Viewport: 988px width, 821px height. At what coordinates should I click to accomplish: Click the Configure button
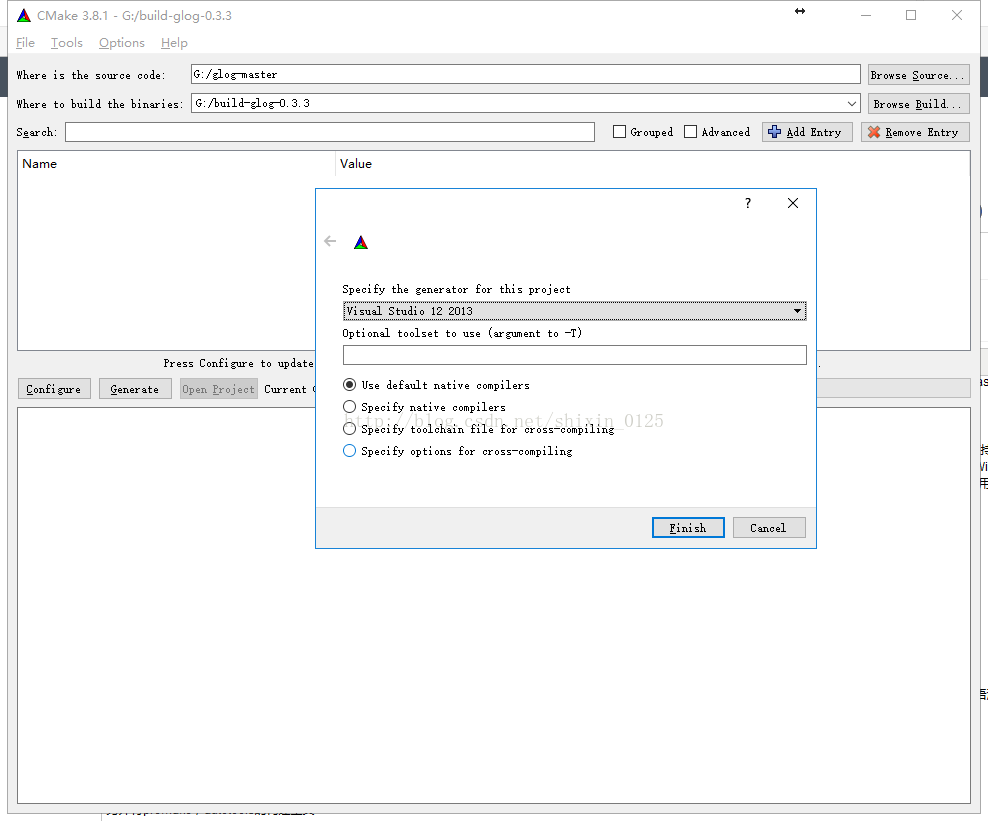click(54, 389)
